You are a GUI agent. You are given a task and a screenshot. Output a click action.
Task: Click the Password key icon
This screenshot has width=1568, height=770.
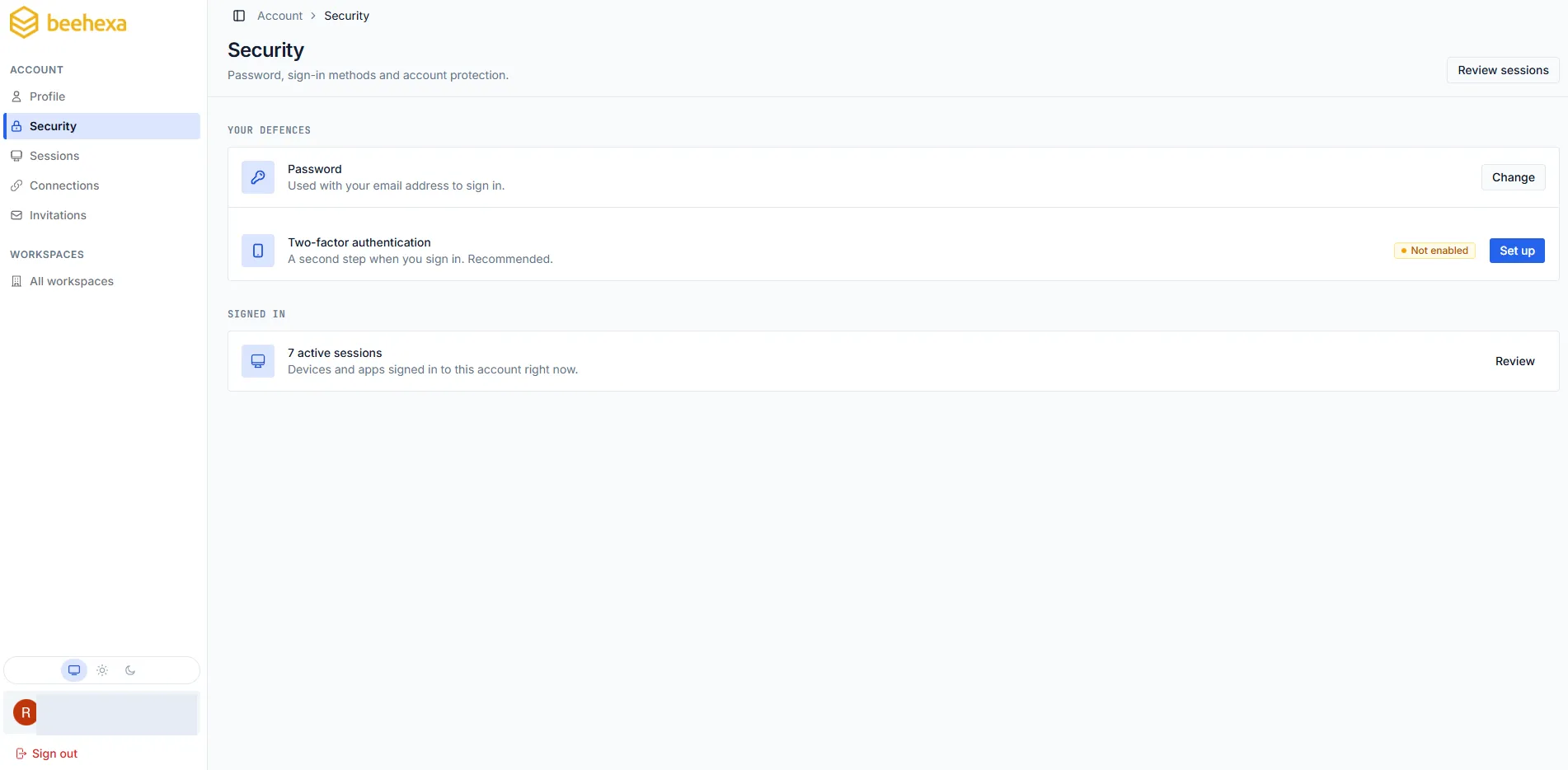pos(258,177)
